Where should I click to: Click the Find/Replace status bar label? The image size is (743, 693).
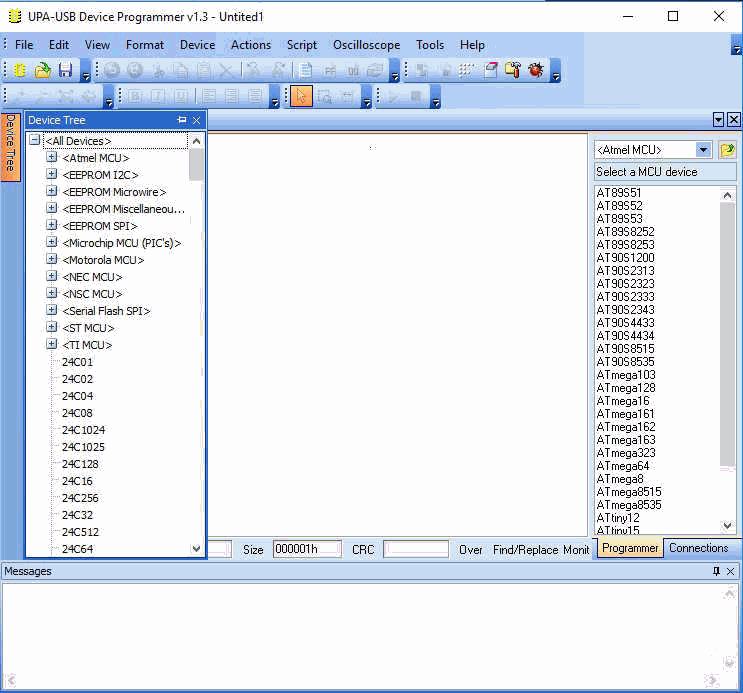click(526, 550)
